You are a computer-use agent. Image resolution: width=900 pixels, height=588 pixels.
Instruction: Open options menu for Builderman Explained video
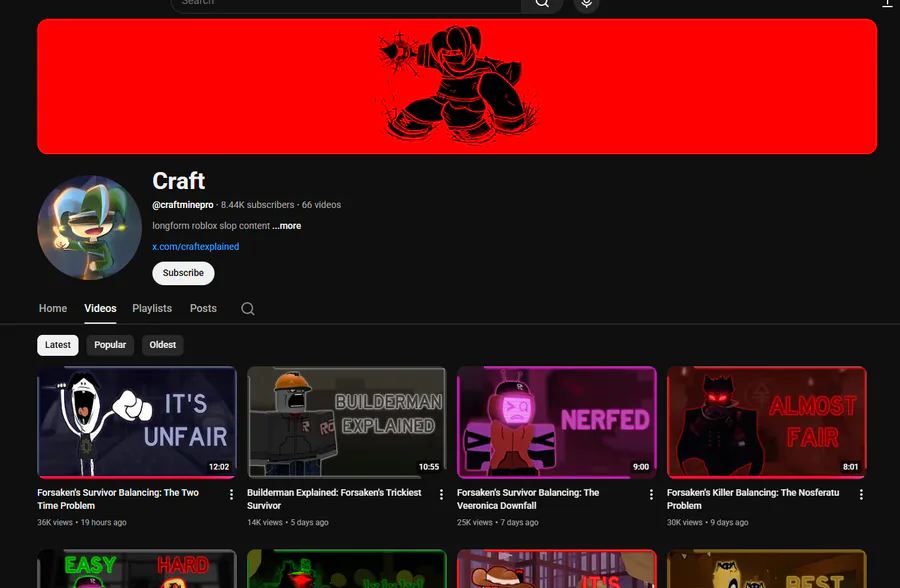(x=441, y=494)
